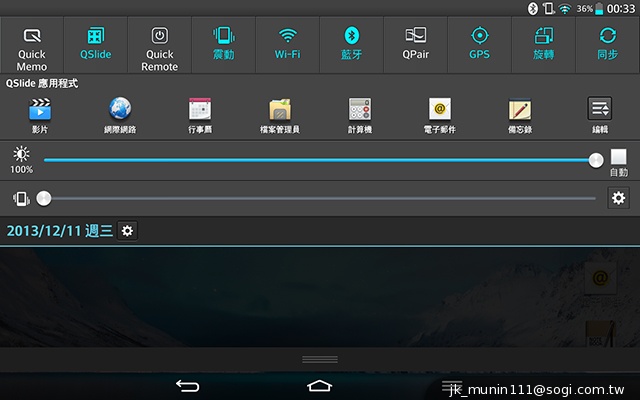This screenshot has width=640, height=400.
Task: Open the Email (電子郵件) QSlide app
Action: click(x=440, y=115)
